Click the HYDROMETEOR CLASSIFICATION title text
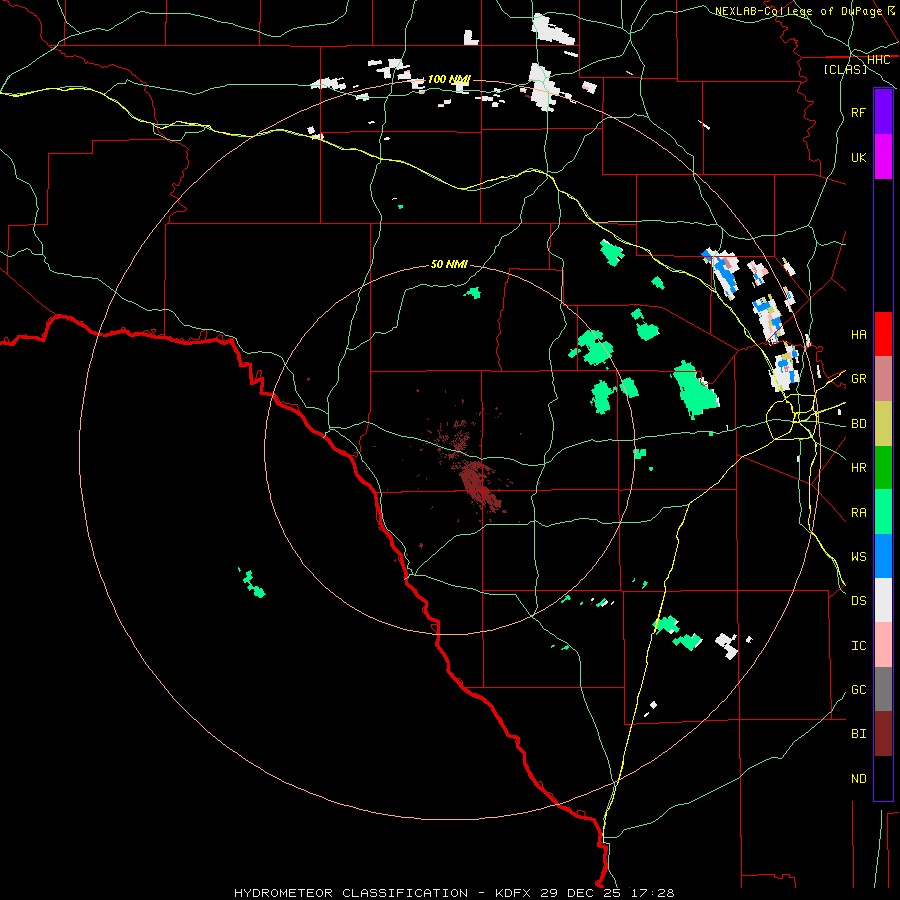 [x=351, y=893]
